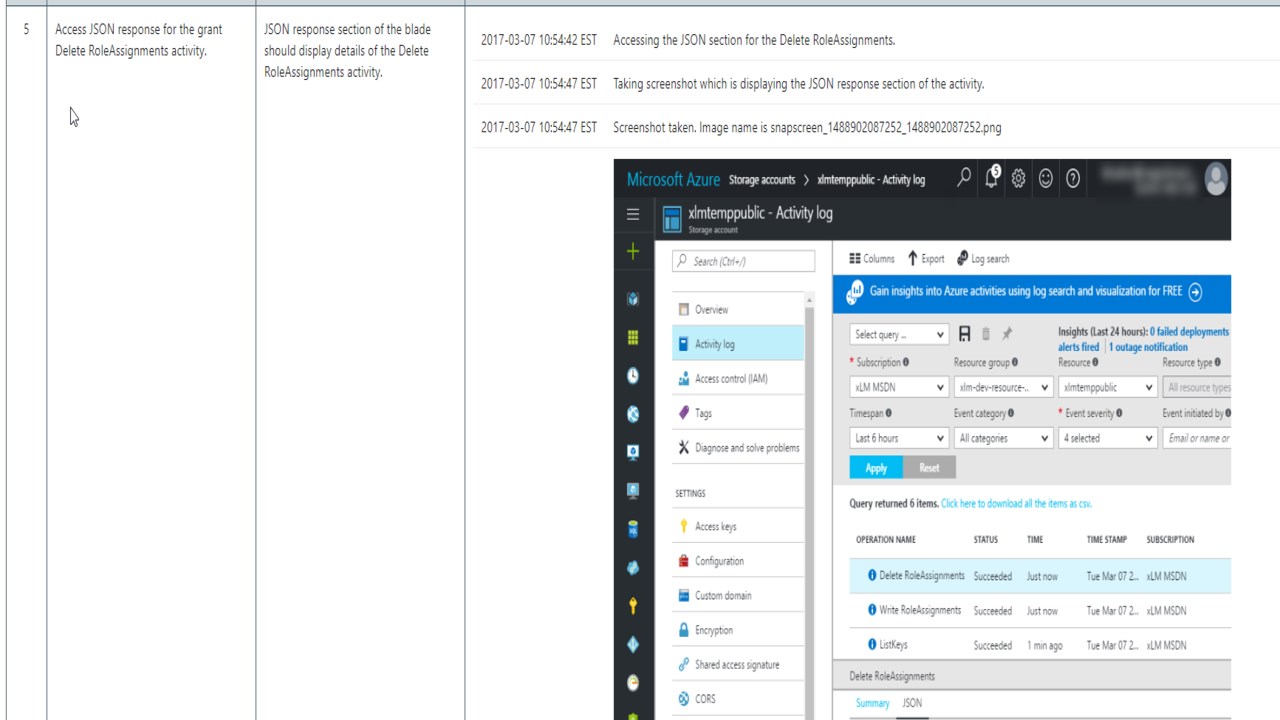Viewport: 1280px width, 720px height.
Task: Open Tags menu item
Action: coord(738,413)
